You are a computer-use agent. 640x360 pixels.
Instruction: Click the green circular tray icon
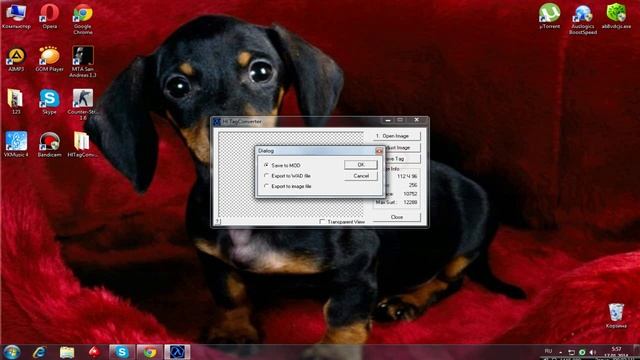pos(582,352)
